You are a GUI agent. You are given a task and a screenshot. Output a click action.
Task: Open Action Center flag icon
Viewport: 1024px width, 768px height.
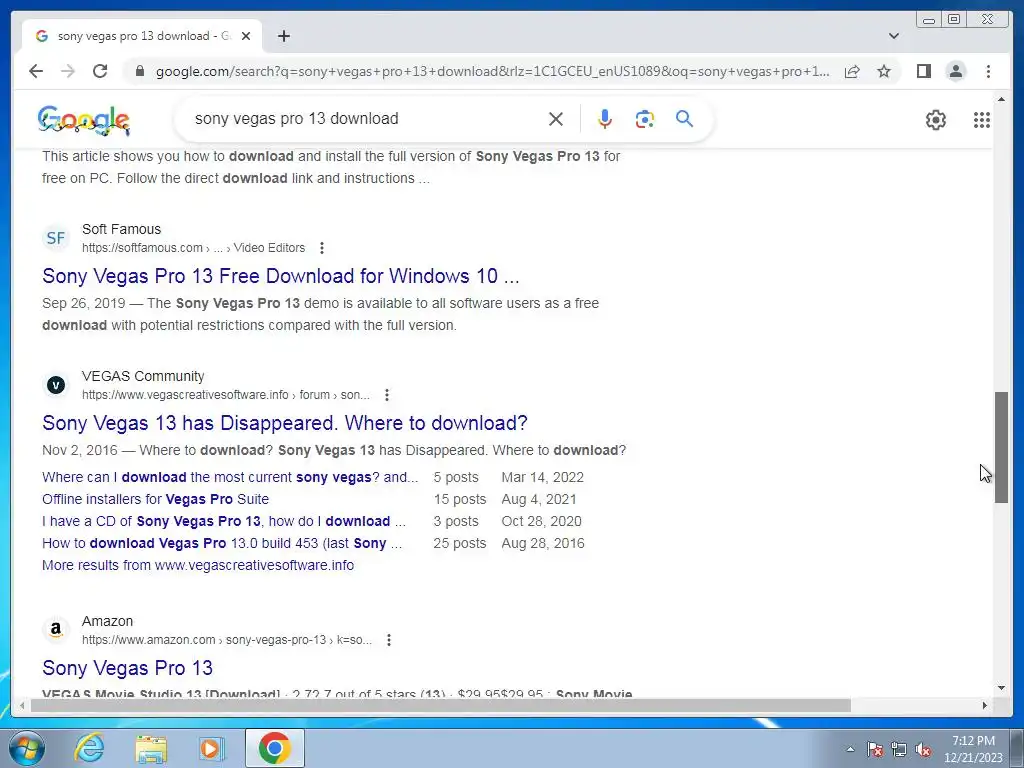[x=875, y=749]
